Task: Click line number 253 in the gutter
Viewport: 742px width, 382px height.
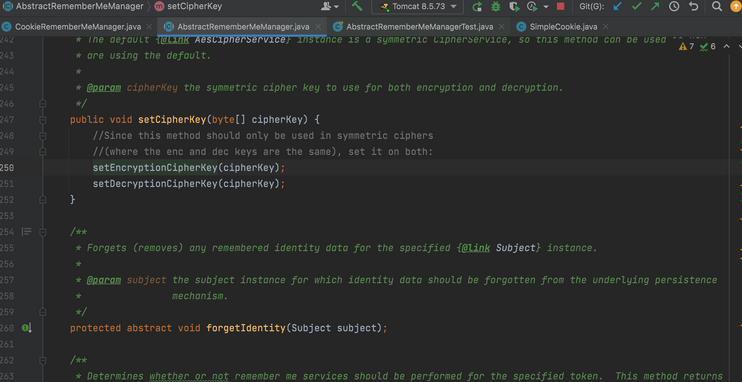Action: pos(8,216)
